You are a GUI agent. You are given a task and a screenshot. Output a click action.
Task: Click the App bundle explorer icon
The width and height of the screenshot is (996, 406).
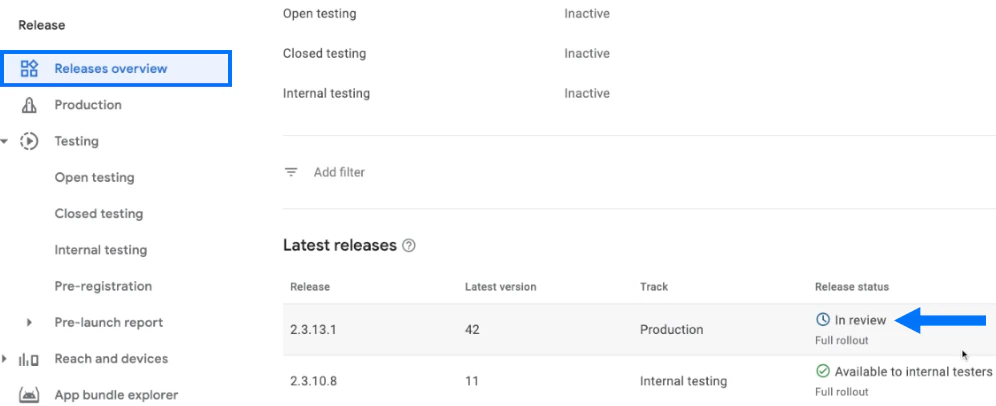(29, 395)
